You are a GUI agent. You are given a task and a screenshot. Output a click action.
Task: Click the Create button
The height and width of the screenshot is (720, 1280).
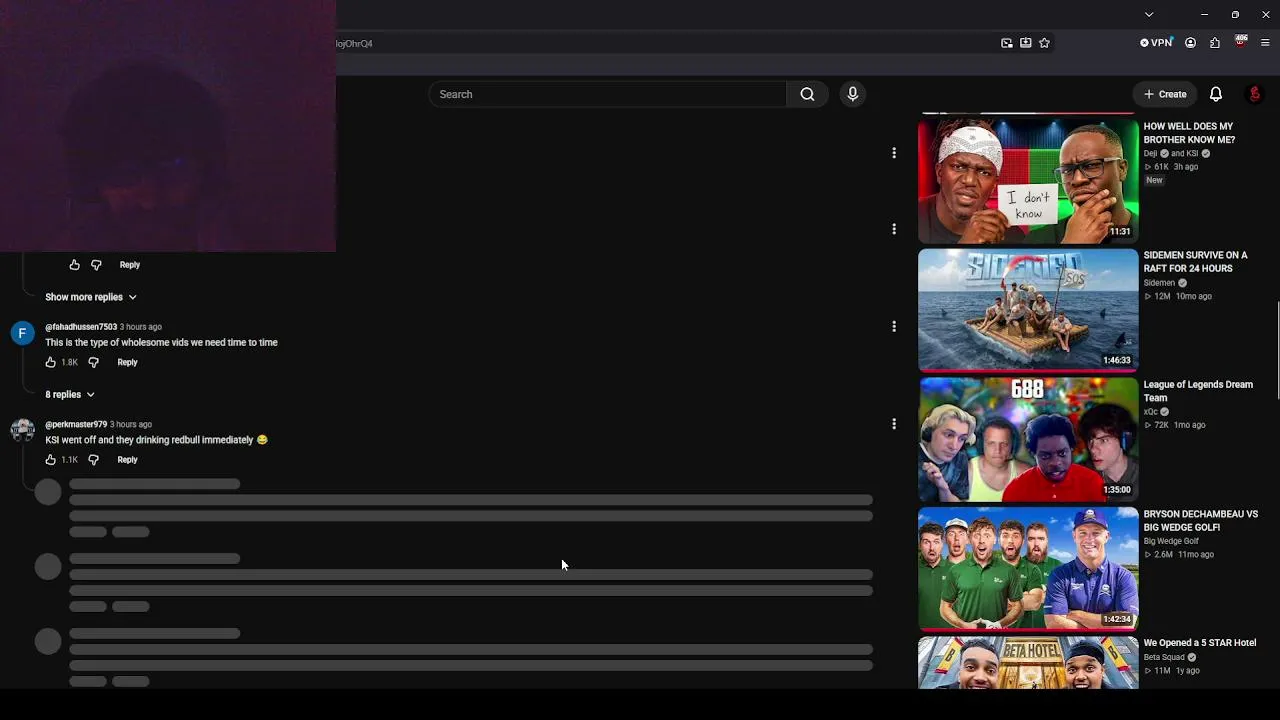[x=1165, y=94]
